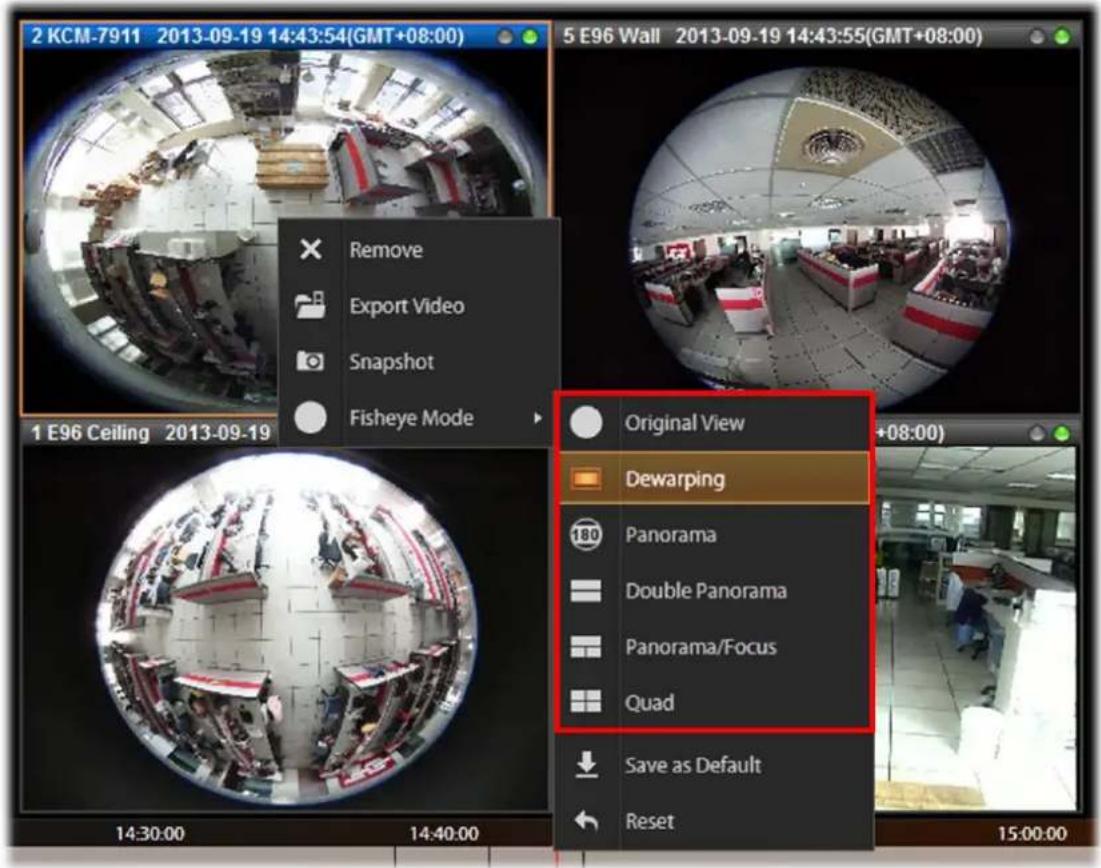The image size is (1101, 868).
Task: Click green status light of bottom-right camera
Action: point(1062,433)
